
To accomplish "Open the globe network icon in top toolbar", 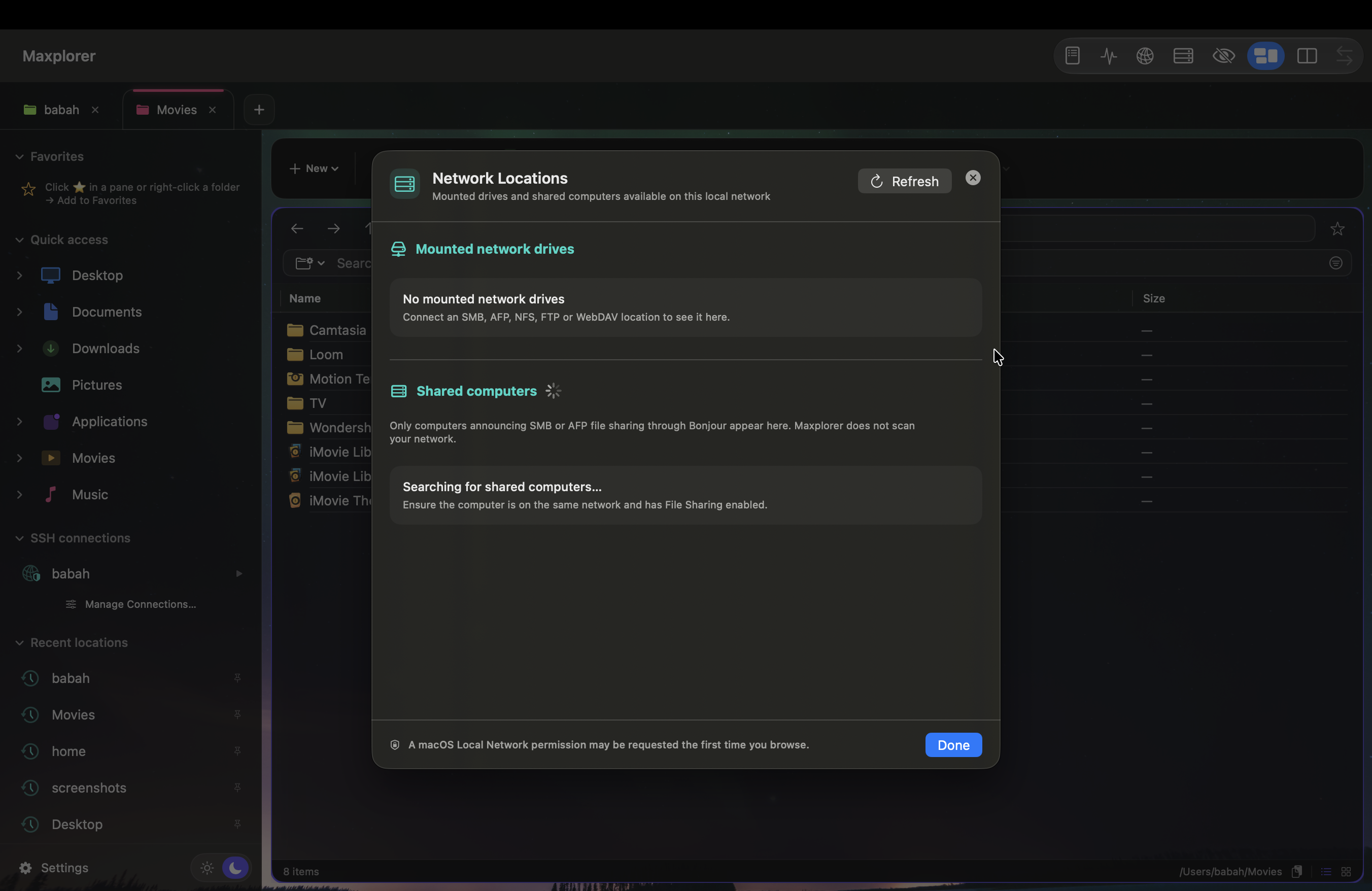I will point(1145,56).
